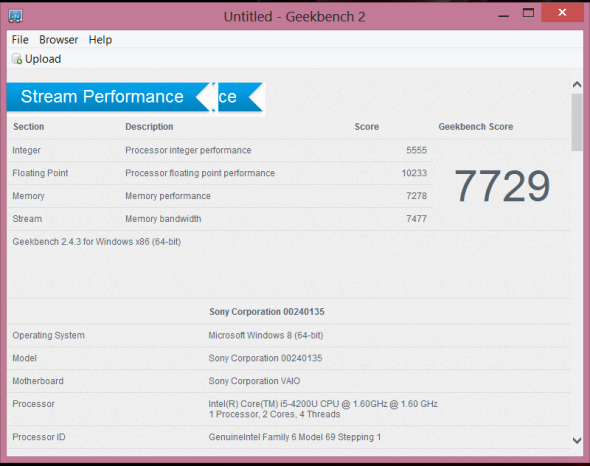Minimize the Geekbench window
Viewport: 590px width, 466px height.
pyautogui.click(x=503, y=16)
